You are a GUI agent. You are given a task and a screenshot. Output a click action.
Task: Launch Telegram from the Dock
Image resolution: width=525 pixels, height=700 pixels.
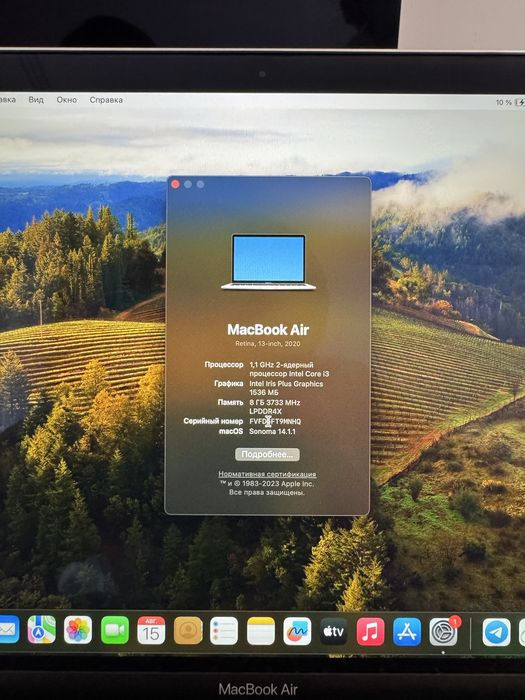tap(496, 632)
